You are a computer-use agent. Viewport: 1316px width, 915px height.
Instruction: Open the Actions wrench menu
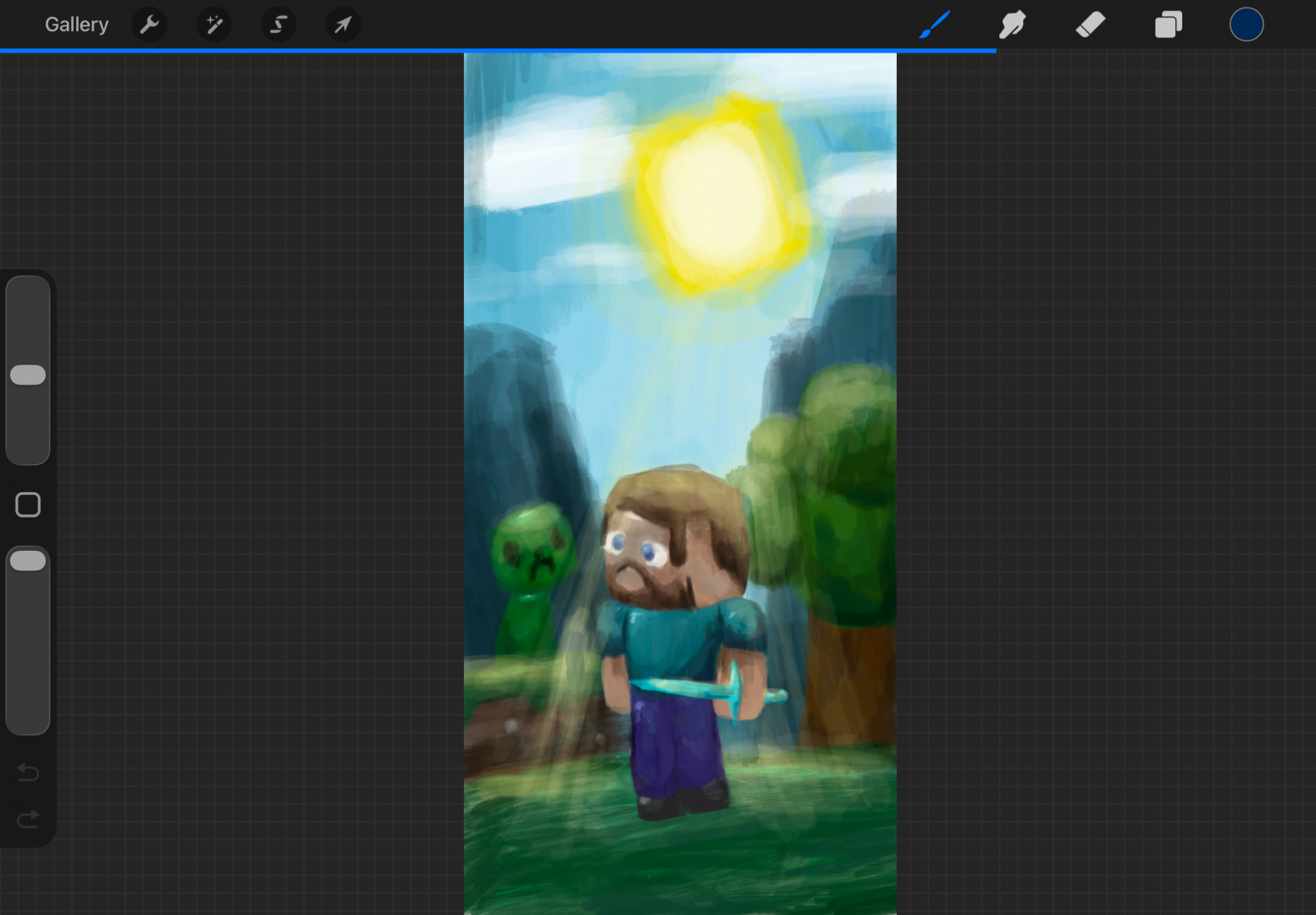click(149, 25)
